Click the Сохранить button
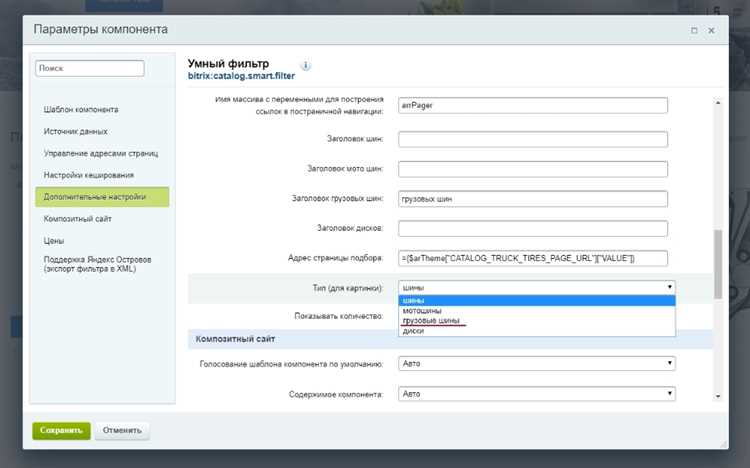Screen dimensions: 750x468 [x=61, y=431]
